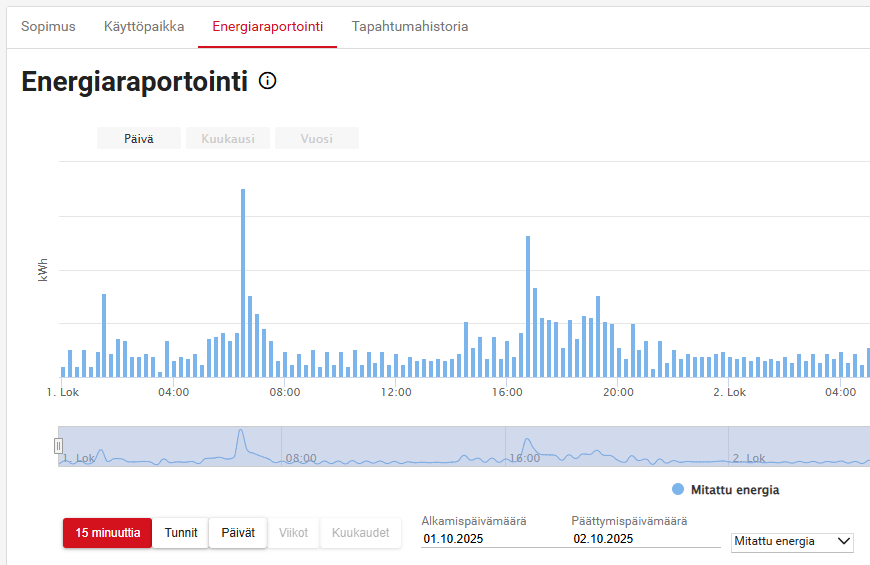Image resolution: width=870 pixels, height=565 pixels.
Task: Click the navigator peak near 16:00
Action: point(527,443)
